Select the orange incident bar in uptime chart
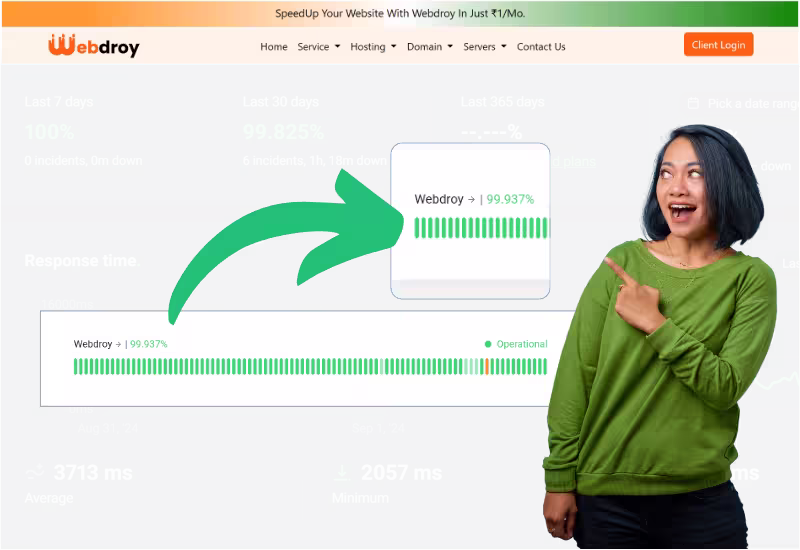Screen dimensions: 800x550 487,366
